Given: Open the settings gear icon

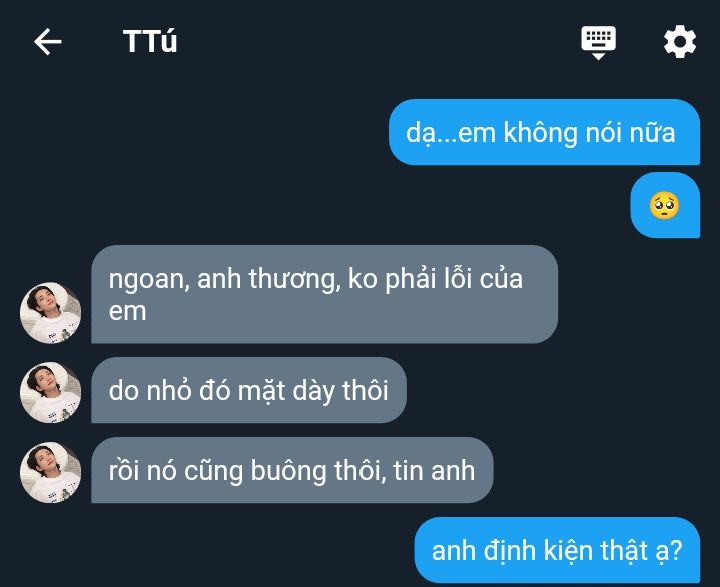Looking at the screenshot, I should [x=680, y=42].
